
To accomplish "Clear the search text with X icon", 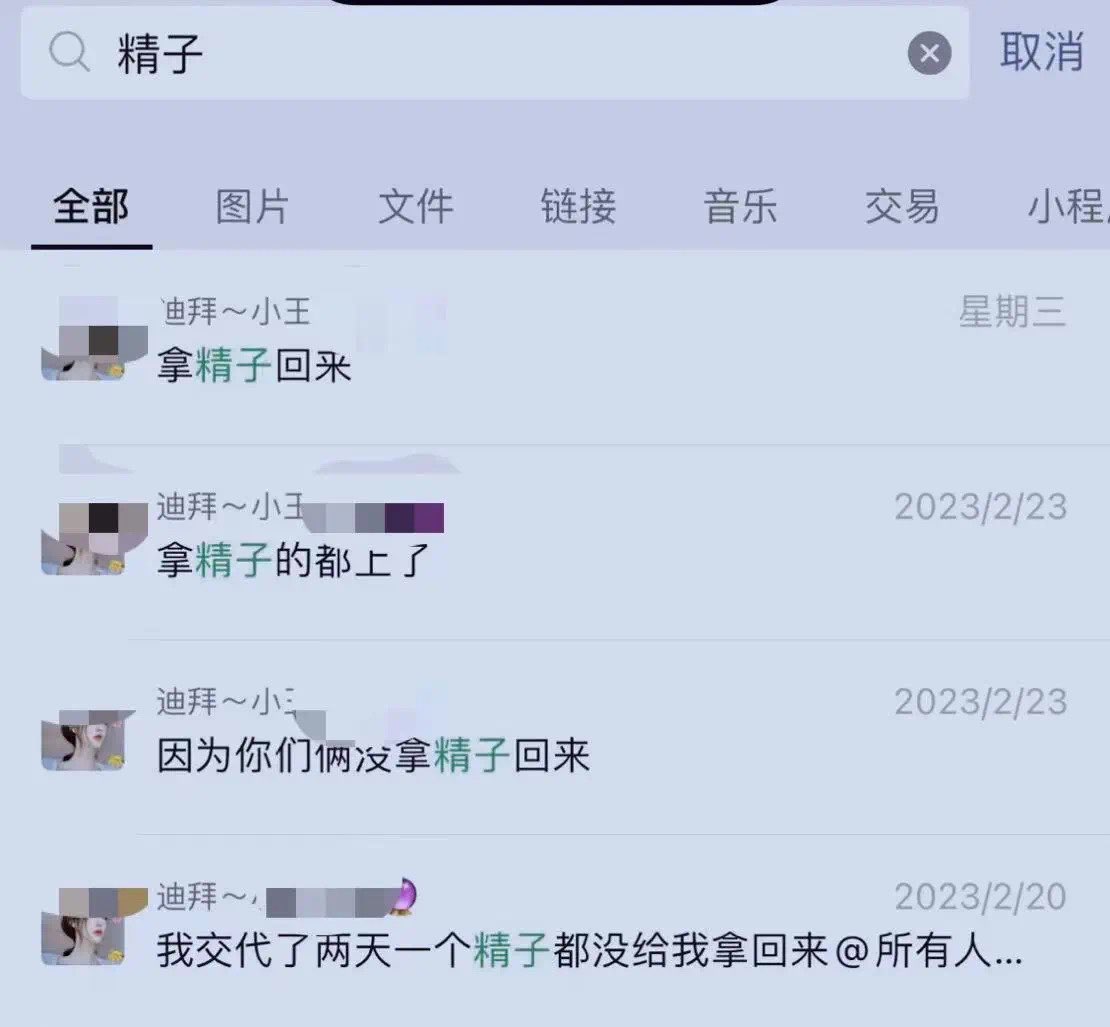I will [x=929, y=53].
